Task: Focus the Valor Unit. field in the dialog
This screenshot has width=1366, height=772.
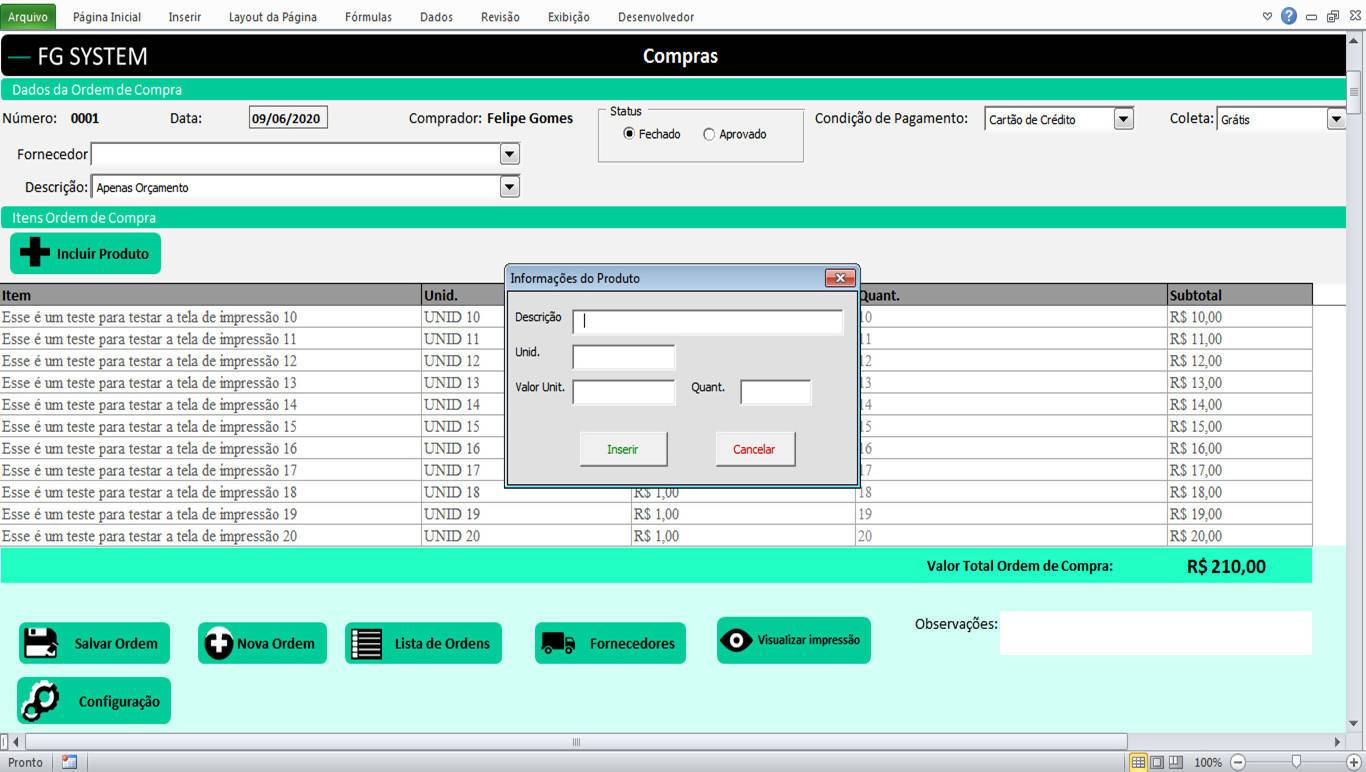Action: (624, 392)
